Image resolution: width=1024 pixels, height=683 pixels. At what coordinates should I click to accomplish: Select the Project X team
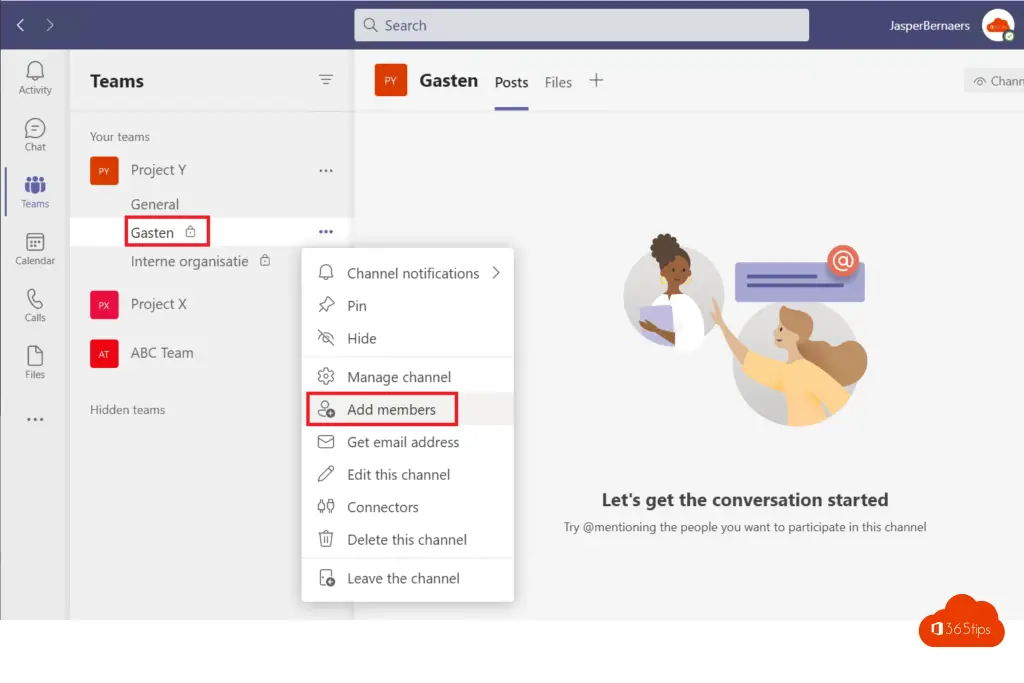point(158,304)
